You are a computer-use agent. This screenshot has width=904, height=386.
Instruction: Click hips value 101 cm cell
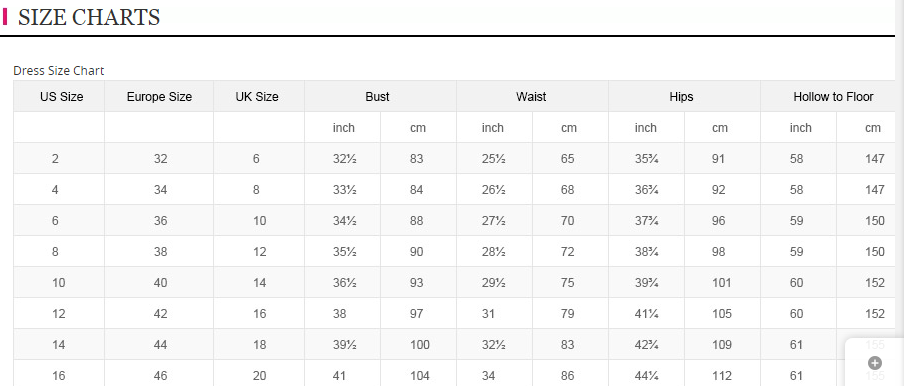coord(722,283)
